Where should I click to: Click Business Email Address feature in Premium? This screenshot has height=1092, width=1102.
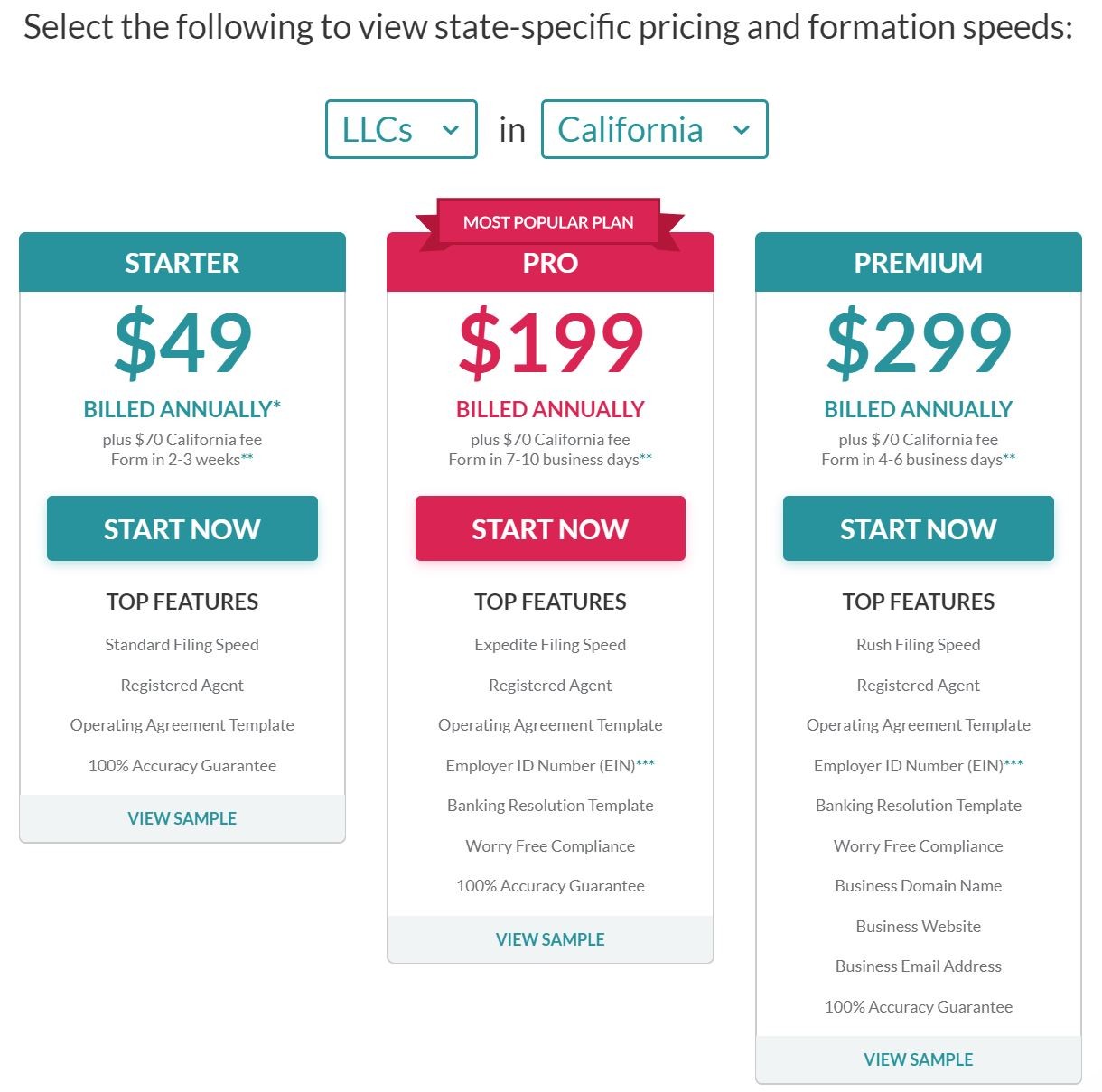coord(918,966)
